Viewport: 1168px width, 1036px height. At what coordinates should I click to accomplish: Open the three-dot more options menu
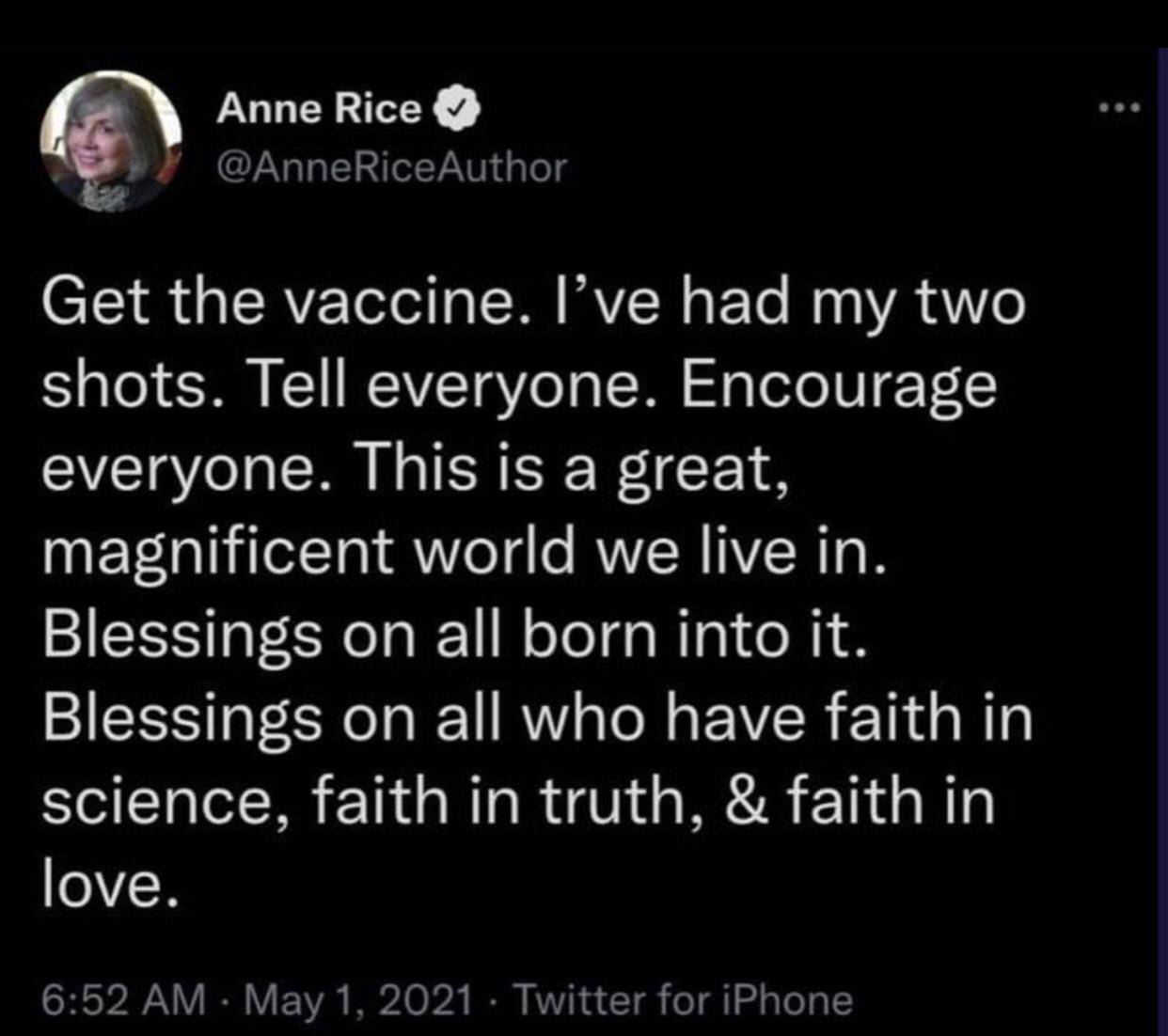[1120, 108]
